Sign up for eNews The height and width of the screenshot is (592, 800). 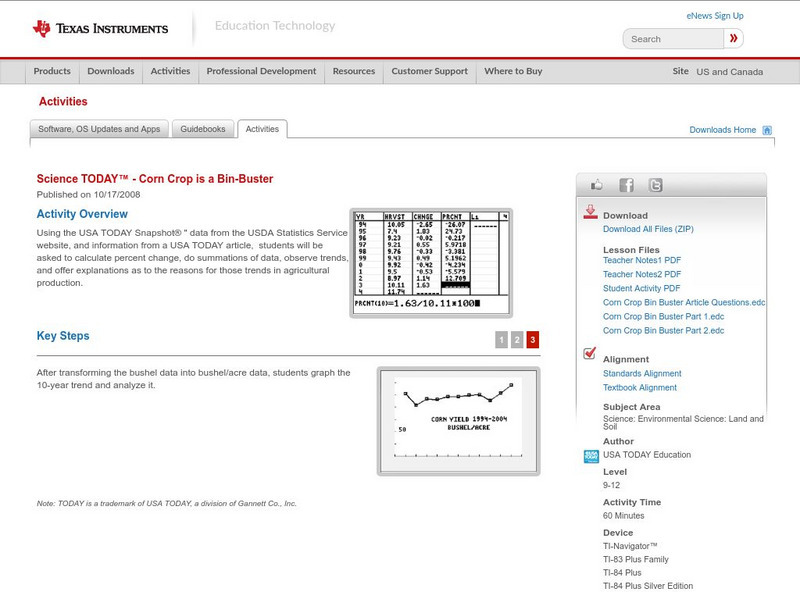click(714, 15)
